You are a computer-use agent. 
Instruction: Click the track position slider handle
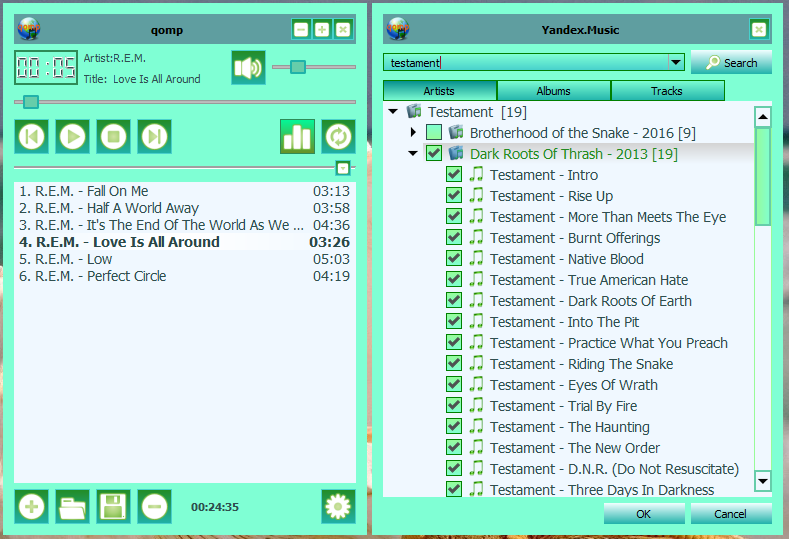[31, 102]
